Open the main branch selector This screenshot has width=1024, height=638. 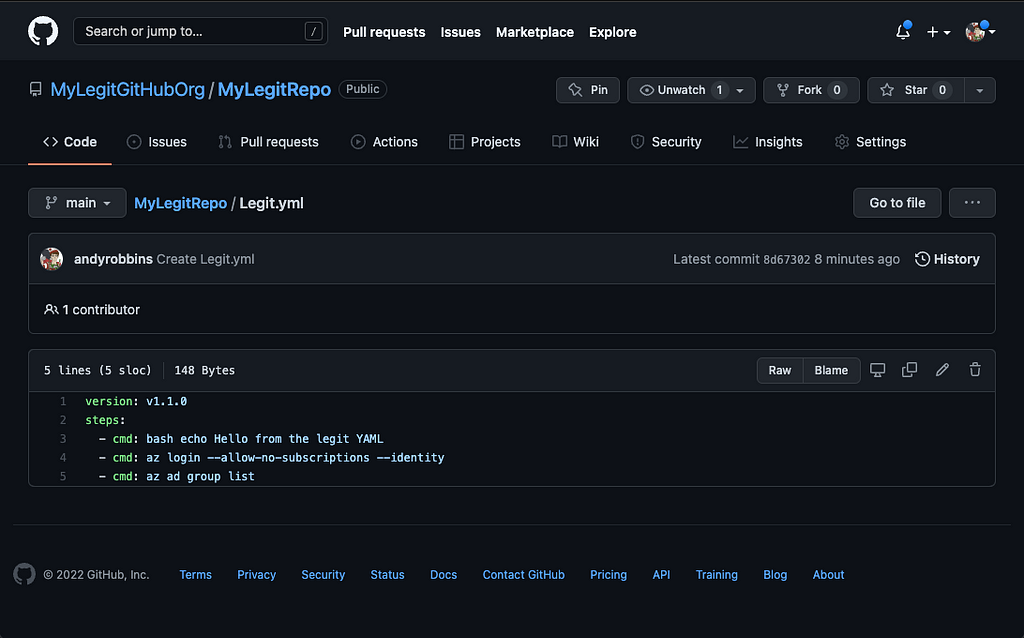[77, 203]
